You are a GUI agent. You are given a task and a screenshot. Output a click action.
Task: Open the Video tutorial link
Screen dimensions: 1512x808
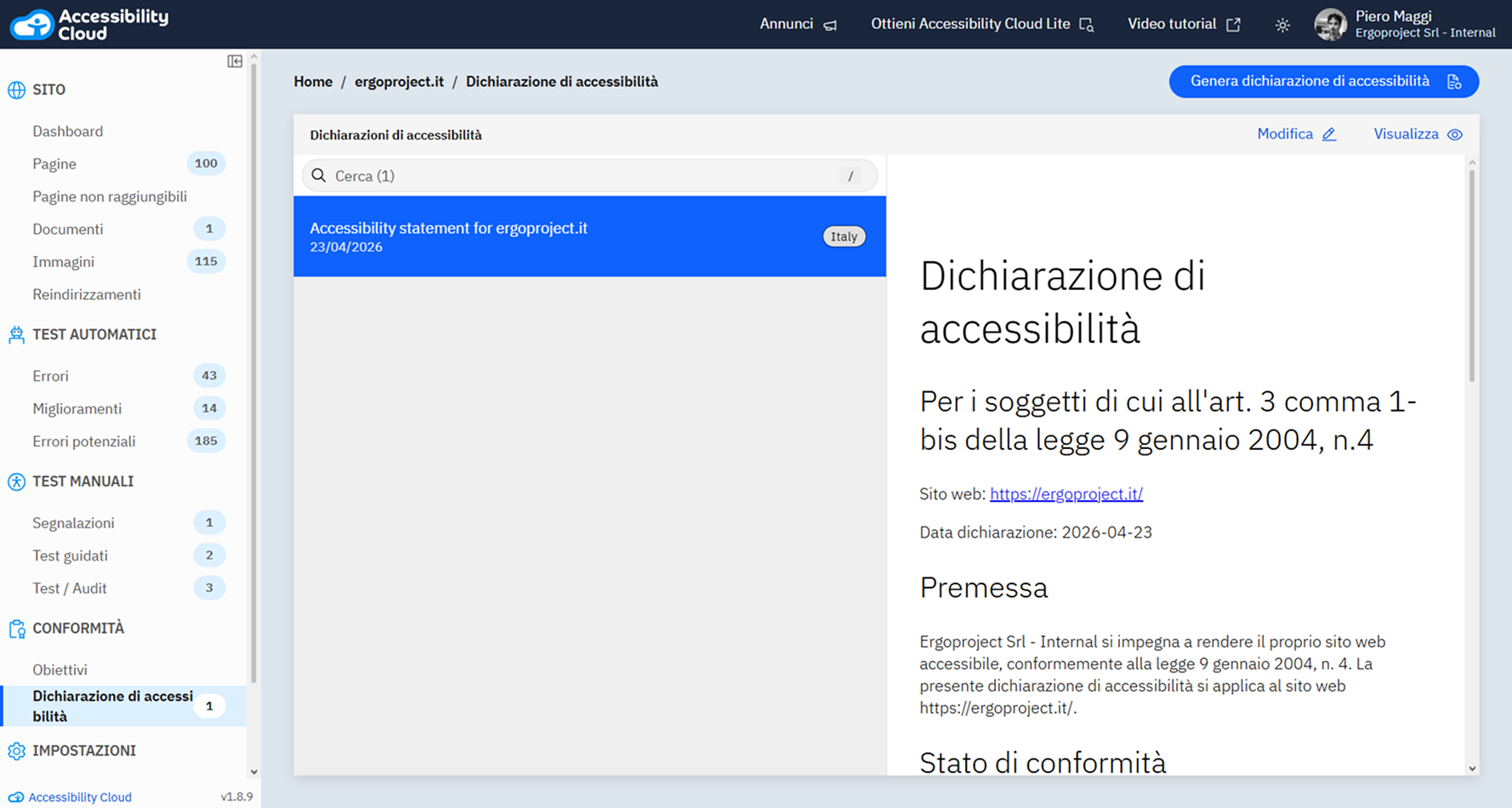pos(1184,25)
